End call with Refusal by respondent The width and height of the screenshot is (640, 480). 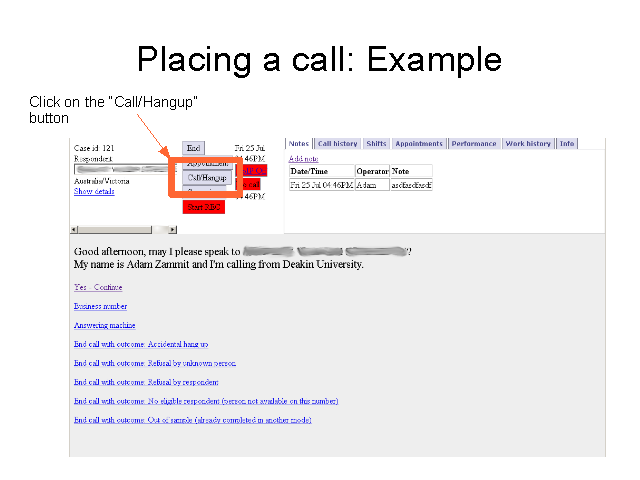(x=145, y=382)
